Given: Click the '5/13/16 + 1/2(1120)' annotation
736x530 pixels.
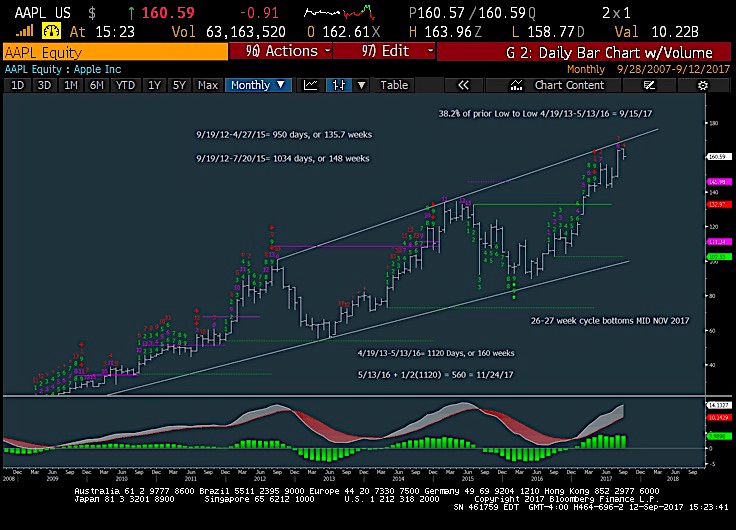Looking at the screenshot, I should (435, 375).
